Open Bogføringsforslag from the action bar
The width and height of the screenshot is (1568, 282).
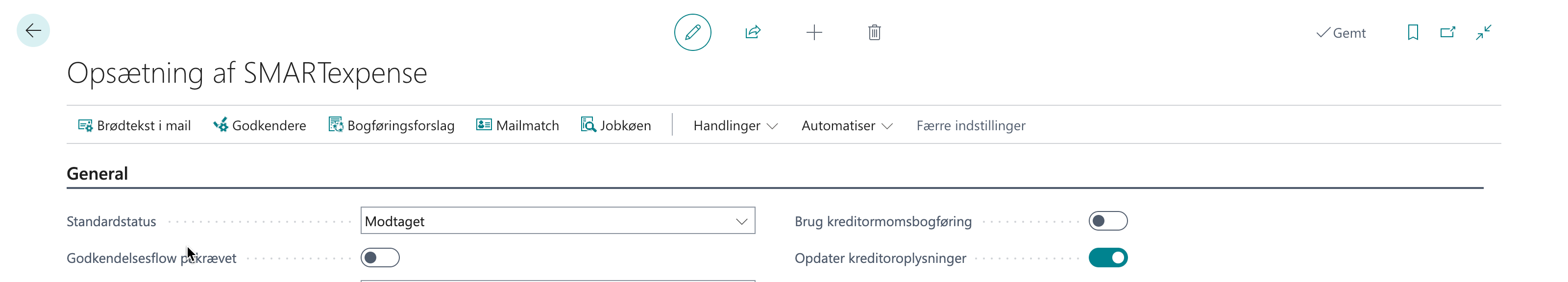click(x=392, y=125)
